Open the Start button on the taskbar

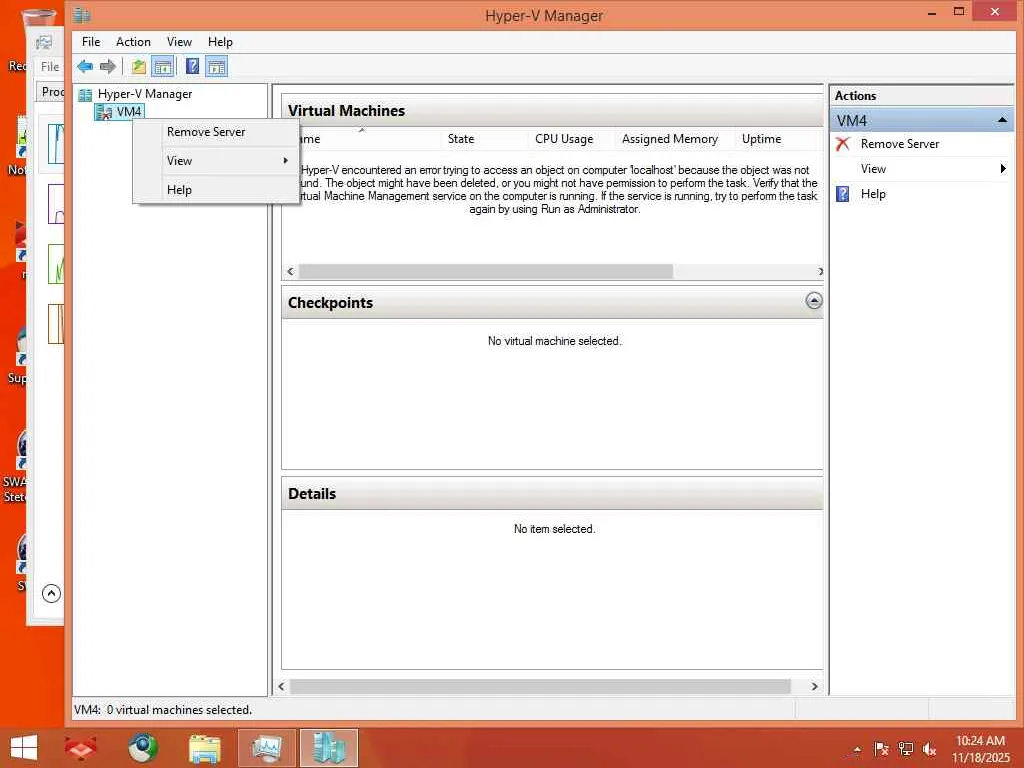(x=24, y=748)
